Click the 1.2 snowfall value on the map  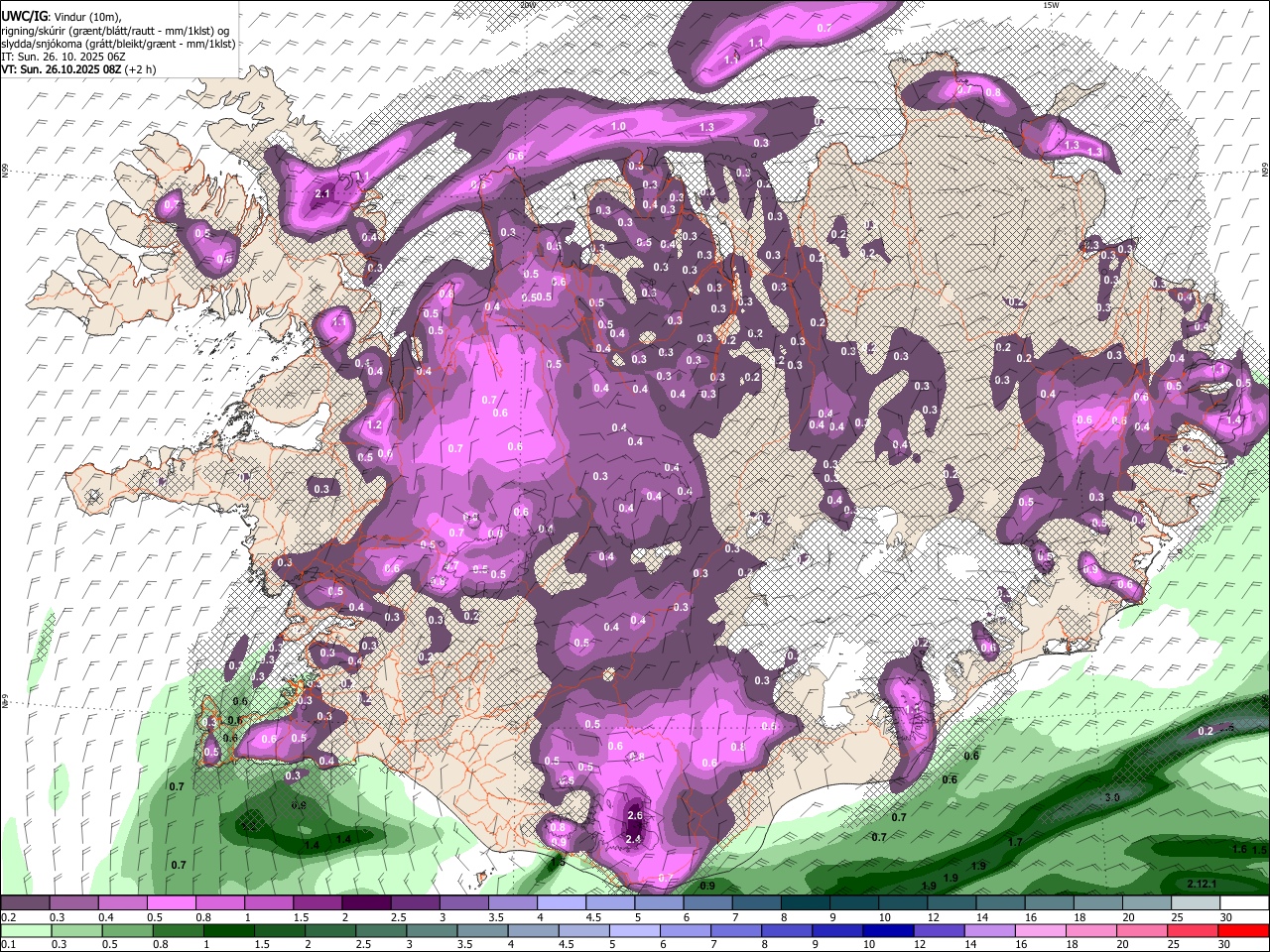click(374, 425)
